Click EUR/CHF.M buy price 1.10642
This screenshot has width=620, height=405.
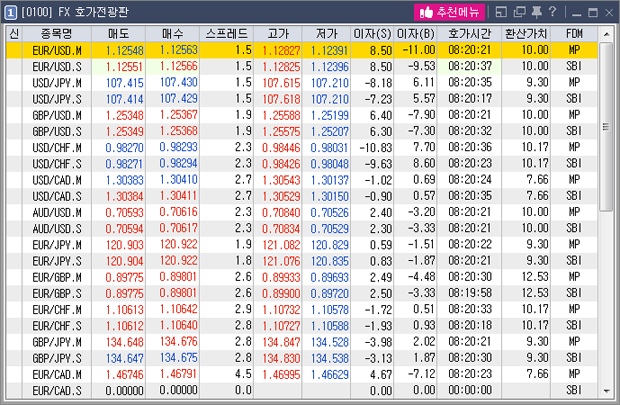pos(178,310)
